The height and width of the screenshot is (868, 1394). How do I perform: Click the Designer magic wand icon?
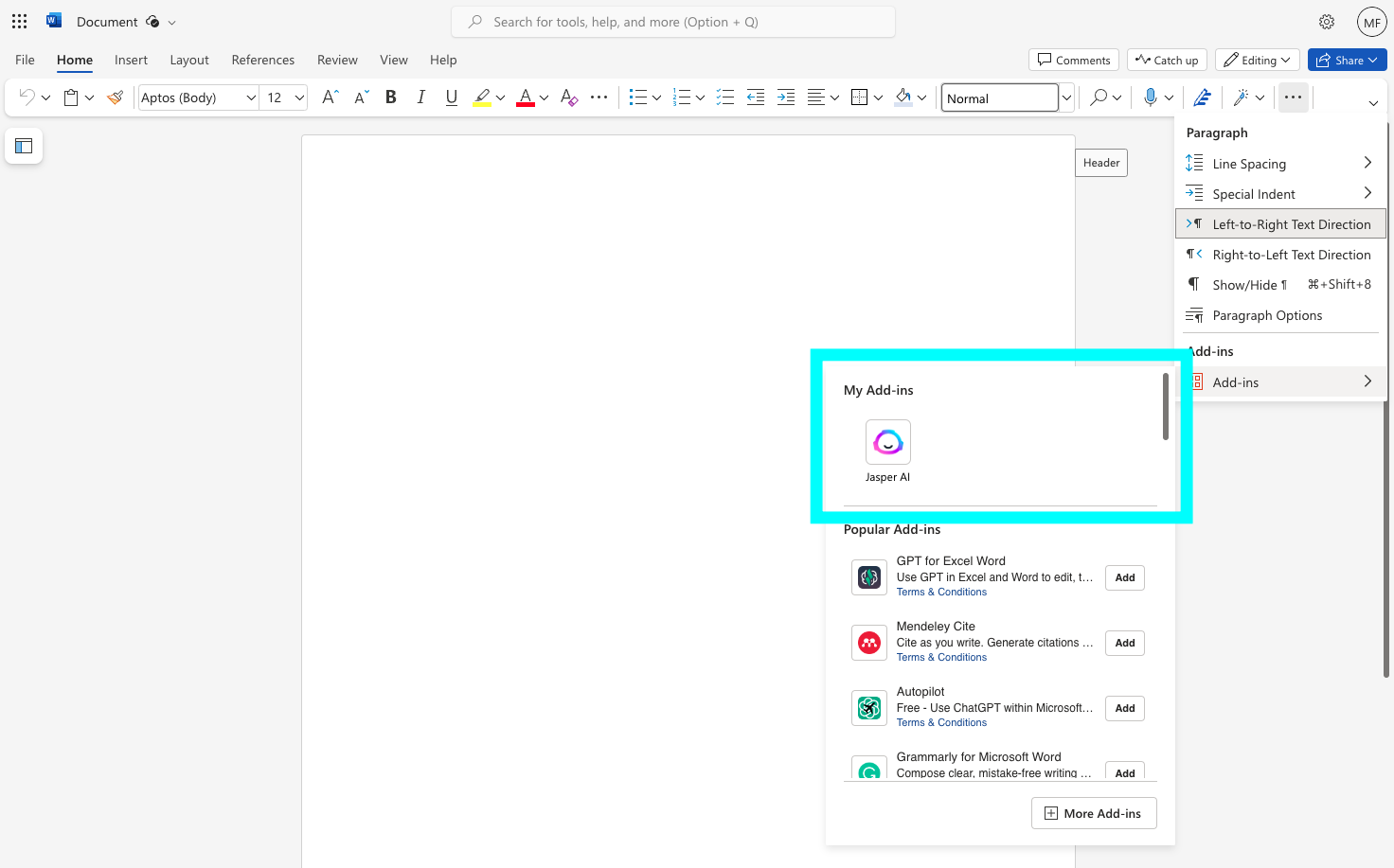(x=1242, y=97)
